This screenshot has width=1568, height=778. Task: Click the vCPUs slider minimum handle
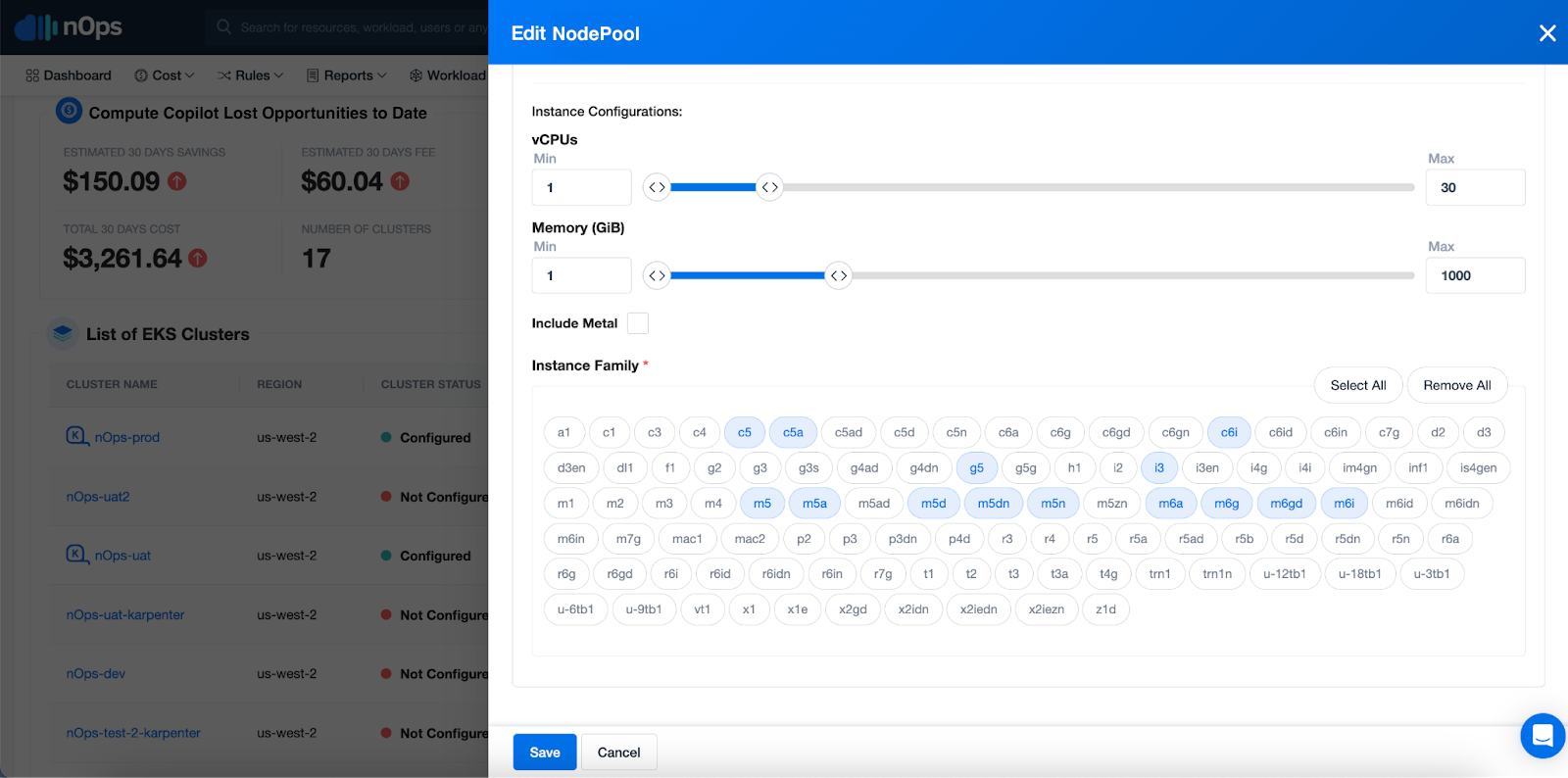click(x=657, y=187)
